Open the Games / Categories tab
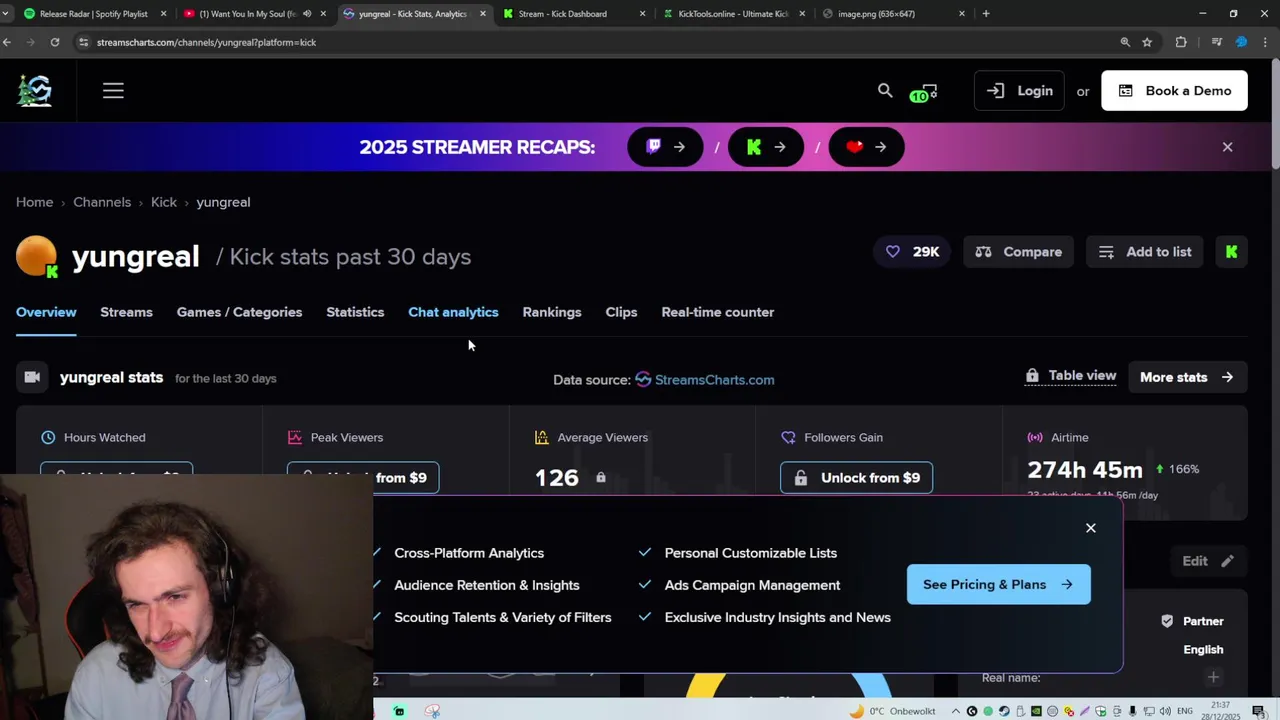Image resolution: width=1280 pixels, height=720 pixels. pos(239,312)
